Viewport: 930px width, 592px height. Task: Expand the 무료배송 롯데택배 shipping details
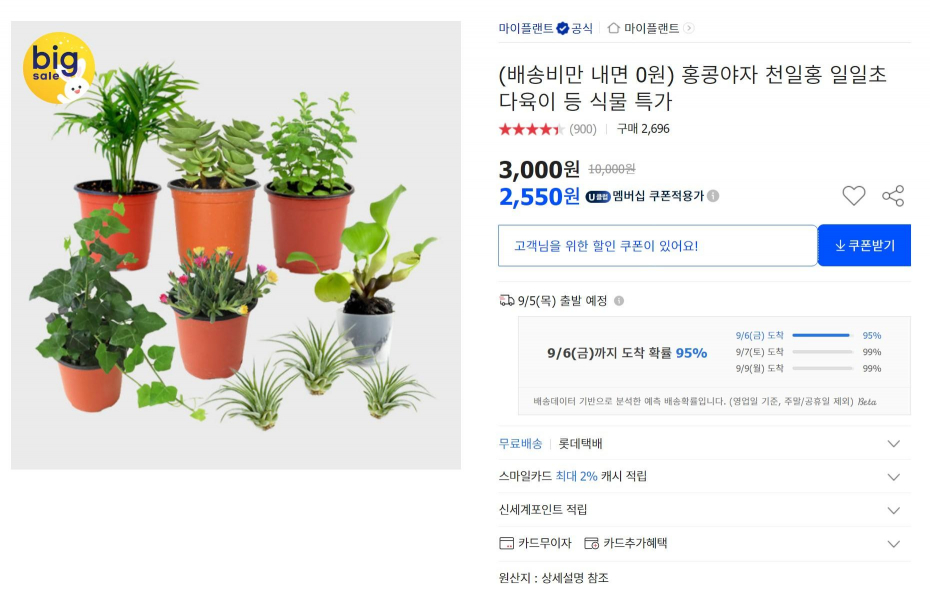coord(893,442)
